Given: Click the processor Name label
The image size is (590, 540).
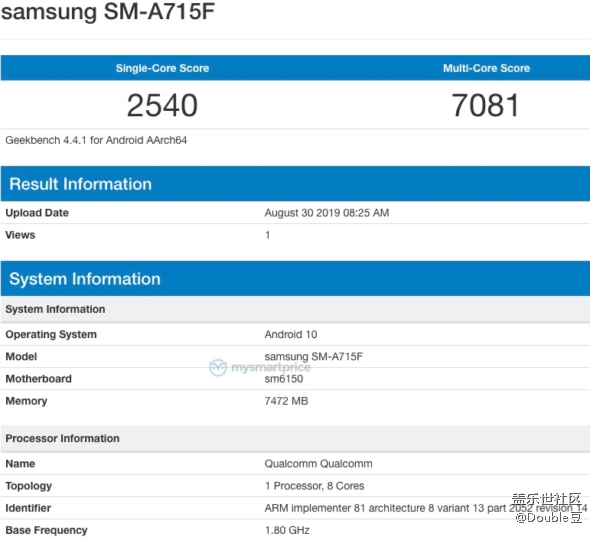Looking at the screenshot, I should (20, 464).
